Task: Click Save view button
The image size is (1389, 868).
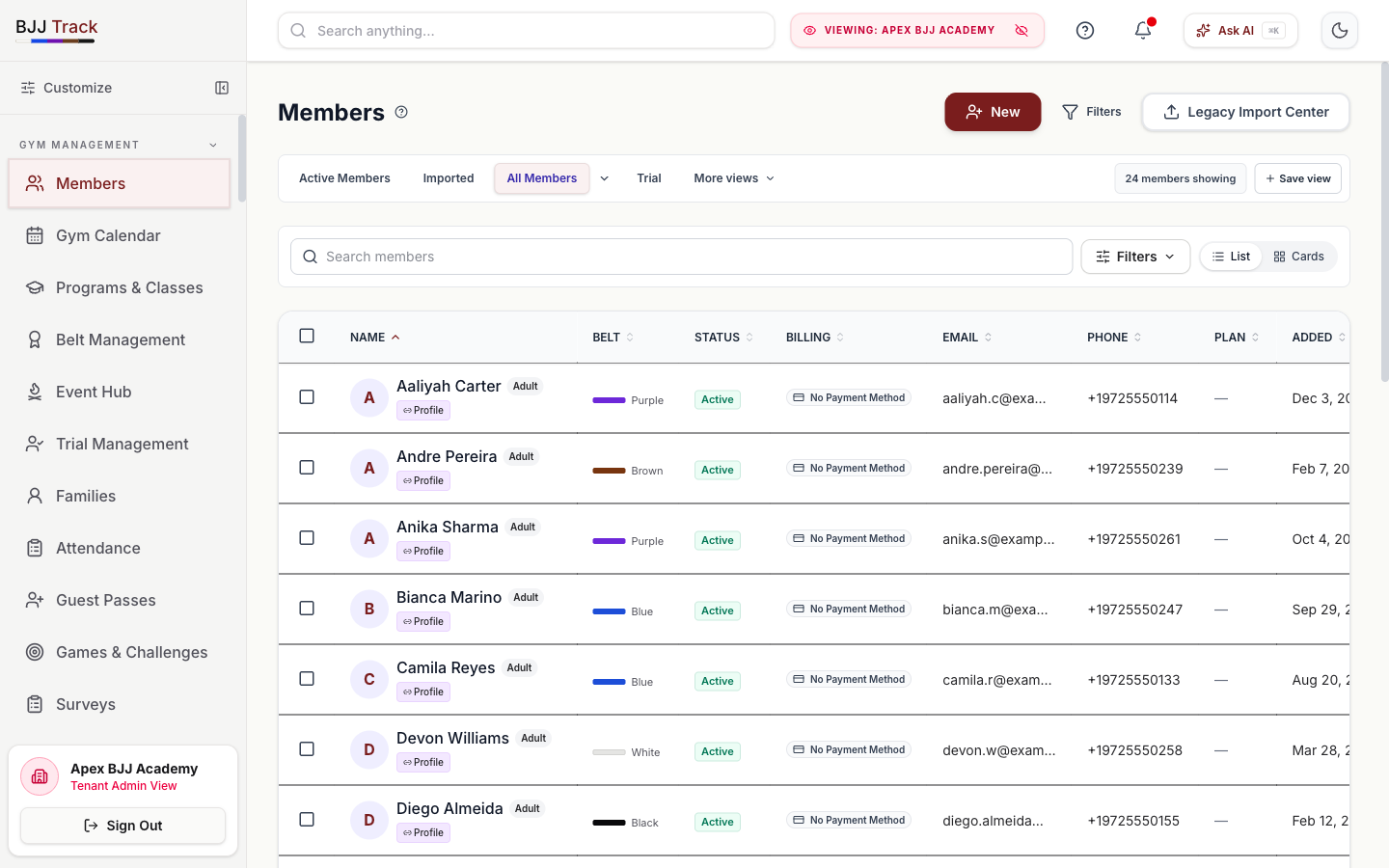Action: (x=1297, y=178)
